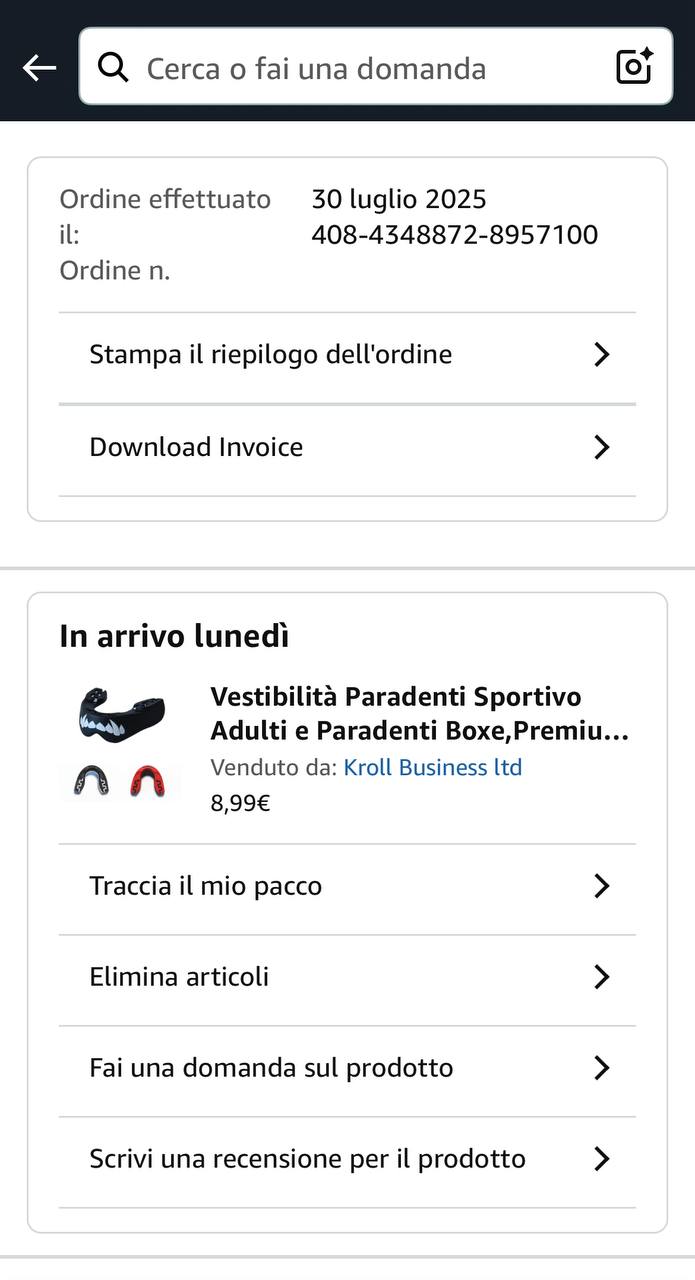Open the black mouthguard product image
Image resolution: width=695 pixels, height=1280 pixels.
click(x=121, y=717)
